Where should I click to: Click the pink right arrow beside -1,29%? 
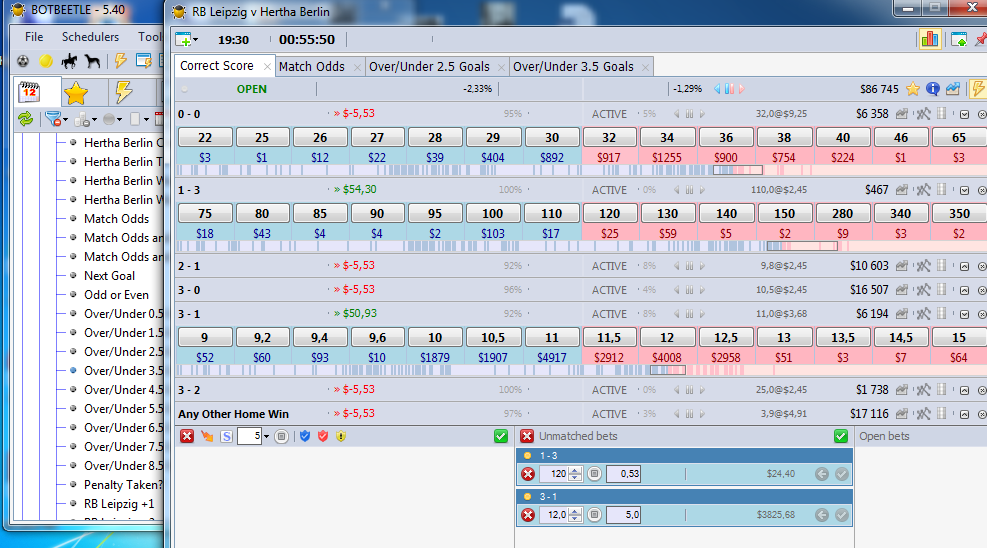point(742,89)
